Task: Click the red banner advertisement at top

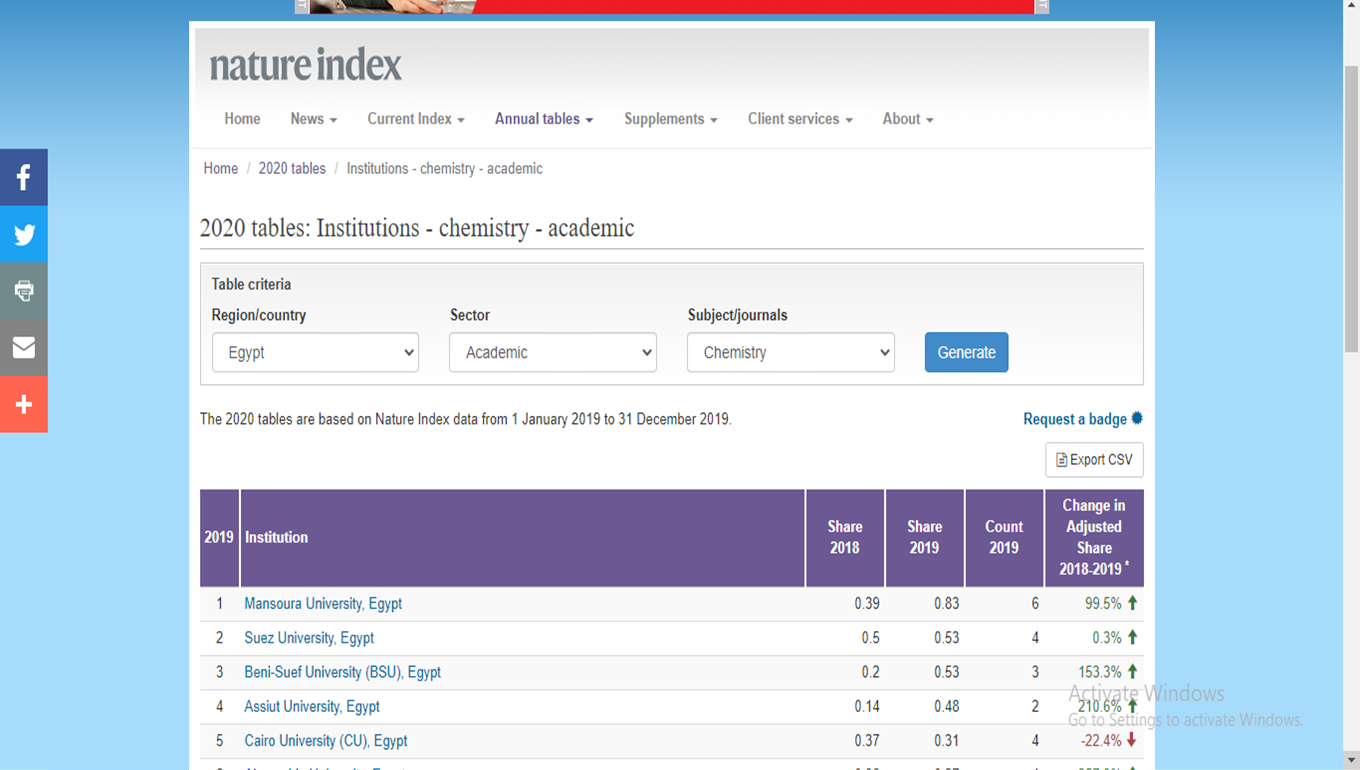Action: coord(671,6)
